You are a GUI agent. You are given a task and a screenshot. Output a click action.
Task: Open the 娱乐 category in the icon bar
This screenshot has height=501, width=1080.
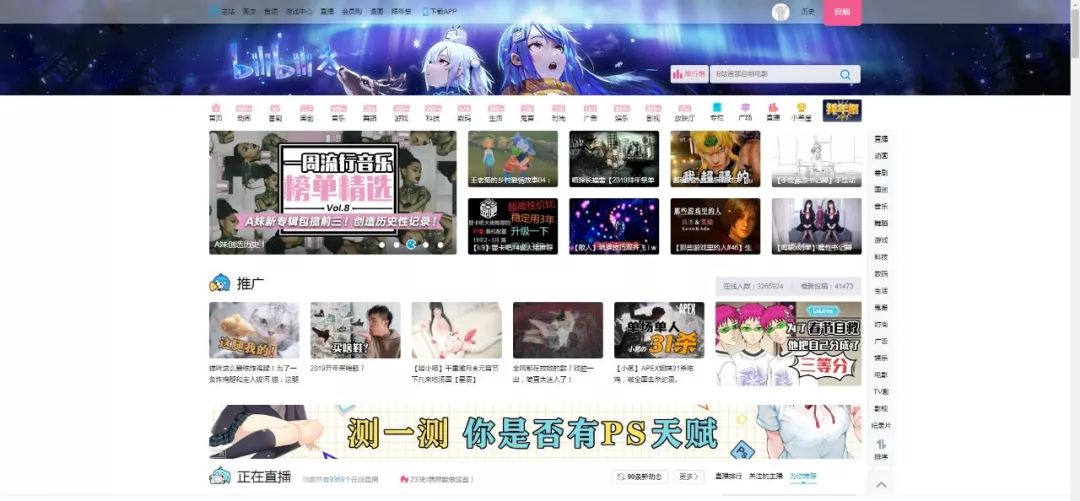622,112
